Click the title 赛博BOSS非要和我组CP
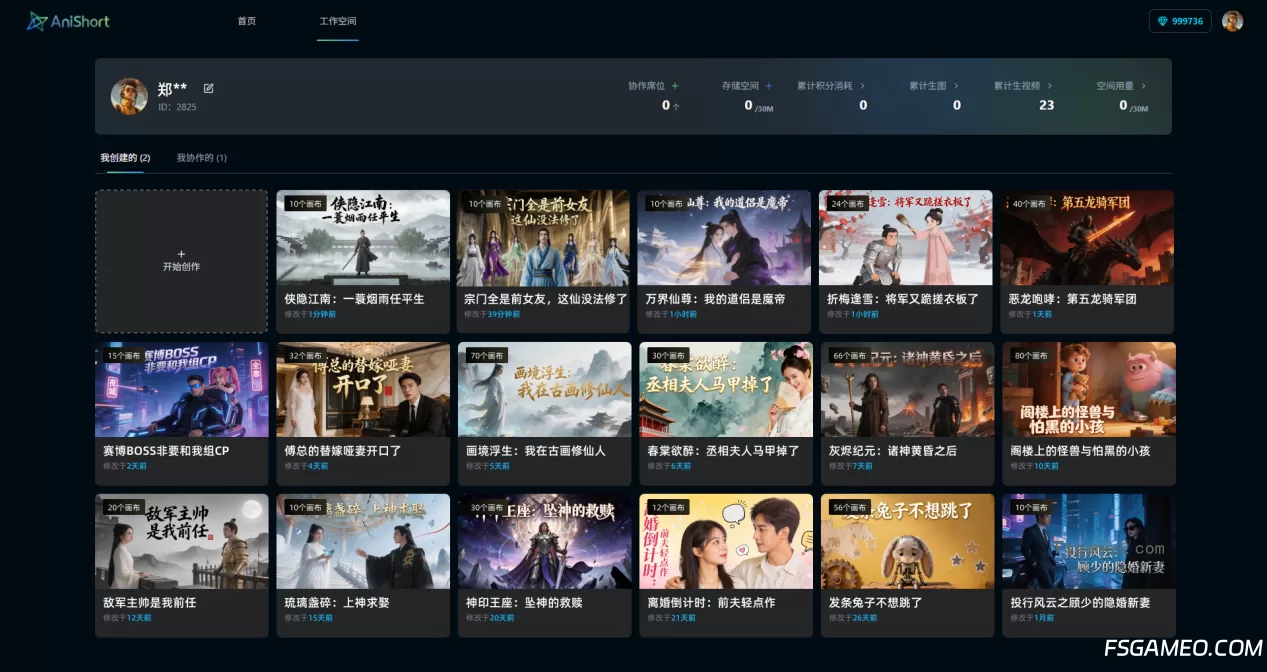Image resolution: width=1267 pixels, height=672 pixels. [x=166, y=450]
